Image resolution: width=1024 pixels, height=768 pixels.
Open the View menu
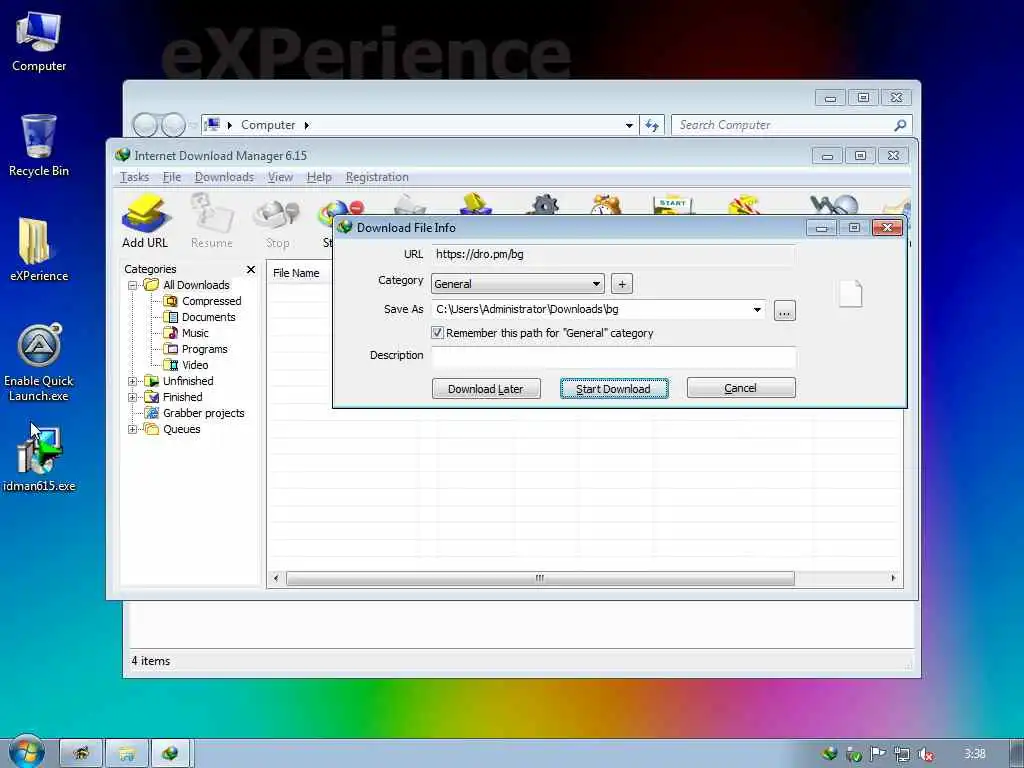(280, 177)
